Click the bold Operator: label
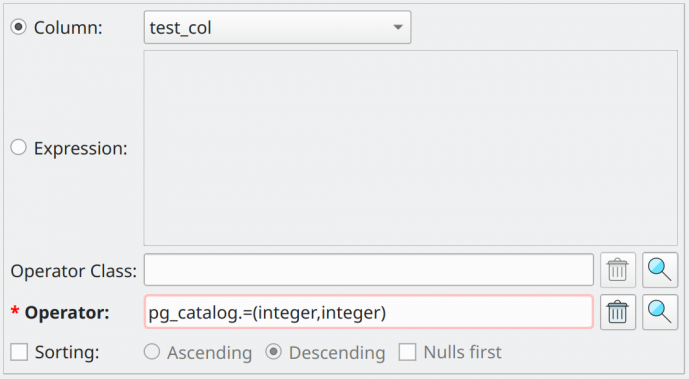Image resolution: width=689 pixels, height=379 pixels. click(x=67, y=313)
